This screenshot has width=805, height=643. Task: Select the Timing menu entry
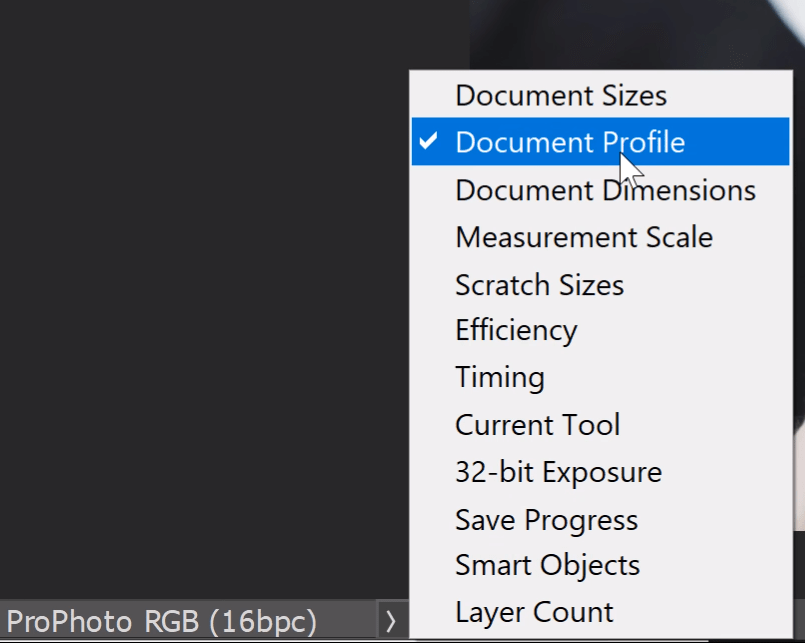coord(500,378)
